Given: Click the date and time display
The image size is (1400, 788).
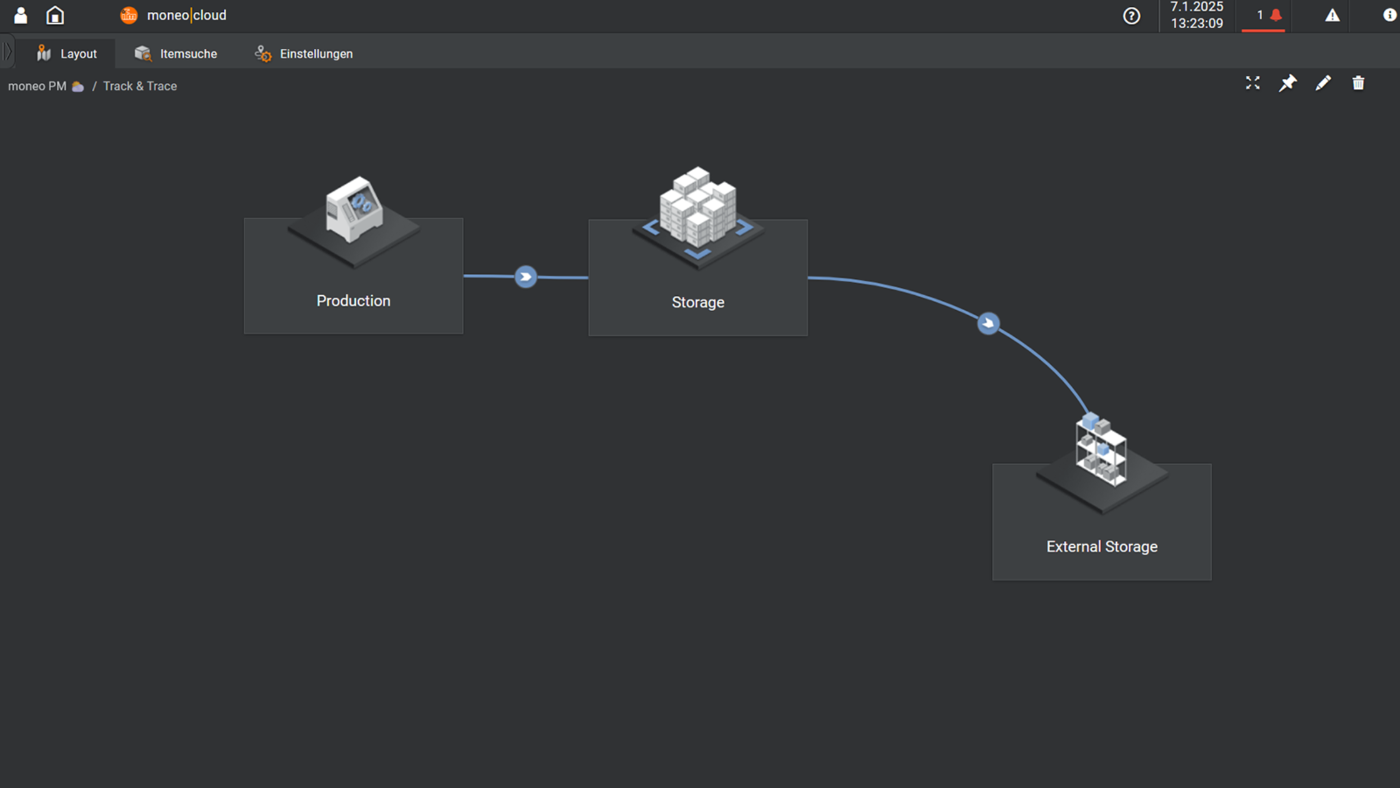Looking at the screenshot, I should (x=1197, y=15).
